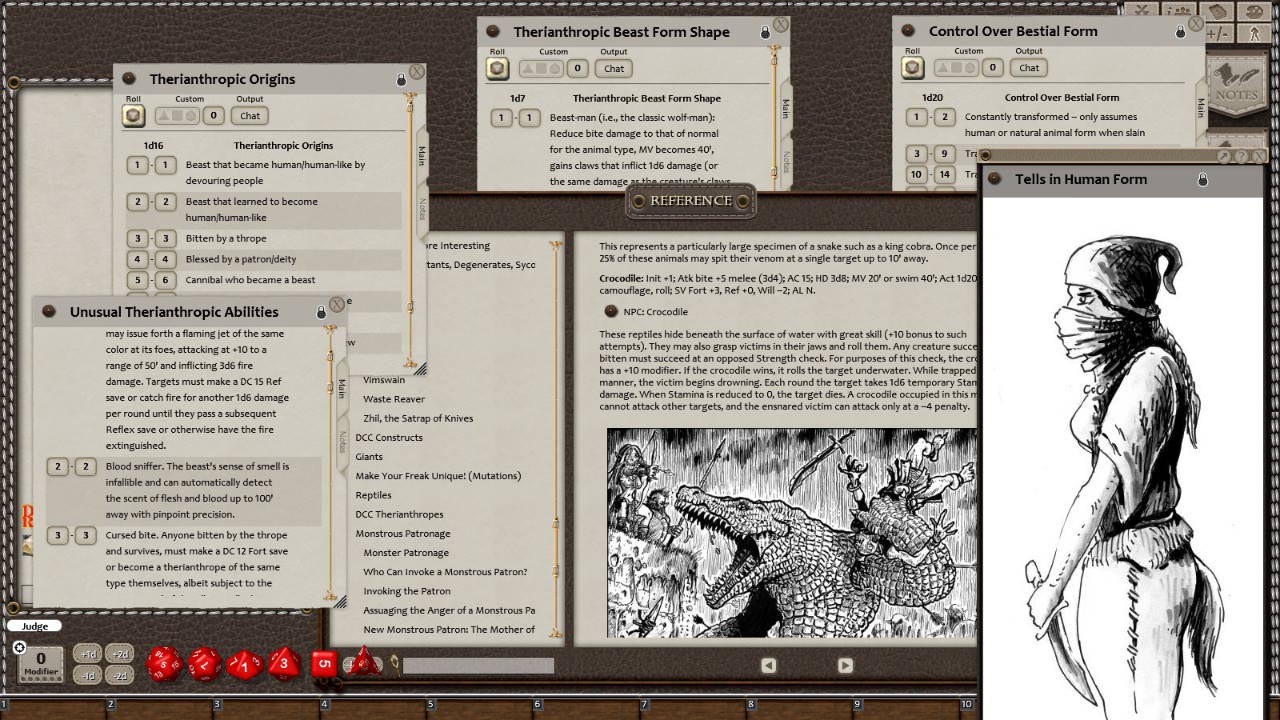Toggle the lock on Therianthropic Beast Form Shape
1280x720 pixels.
(764, 31)
